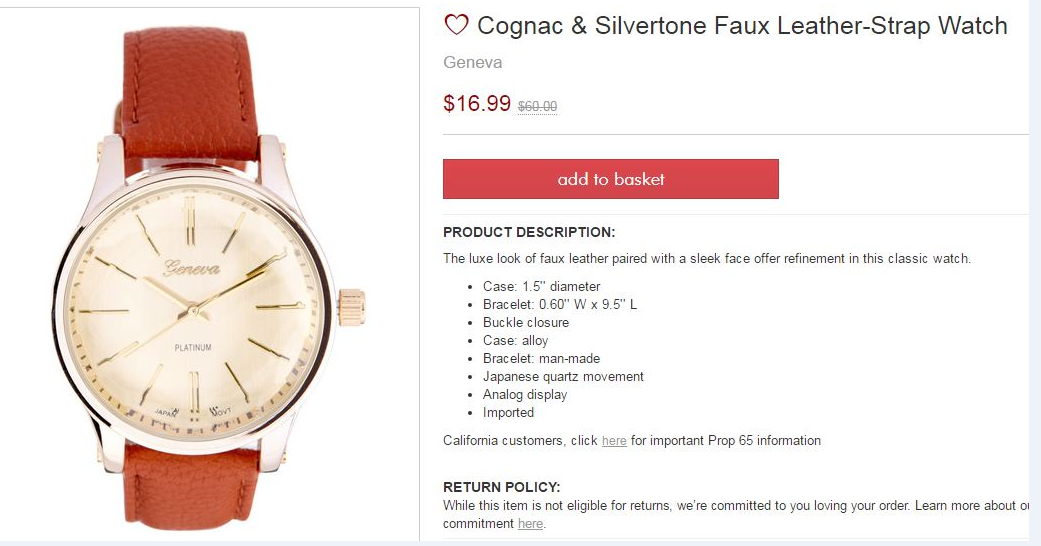
Task: Follow the 'here' link in the return policy
Action: pyautogui.click(x=530, y=524)
